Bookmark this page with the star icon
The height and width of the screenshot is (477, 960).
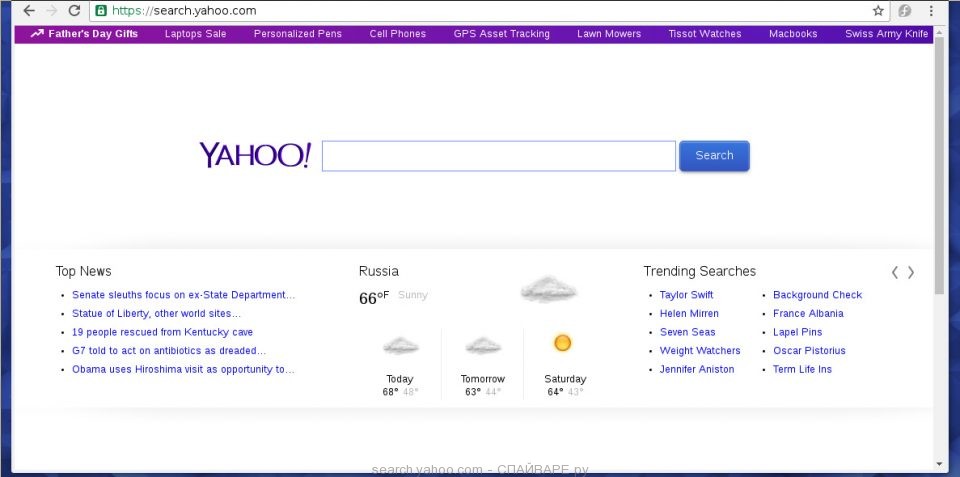(x=878, y=10)
